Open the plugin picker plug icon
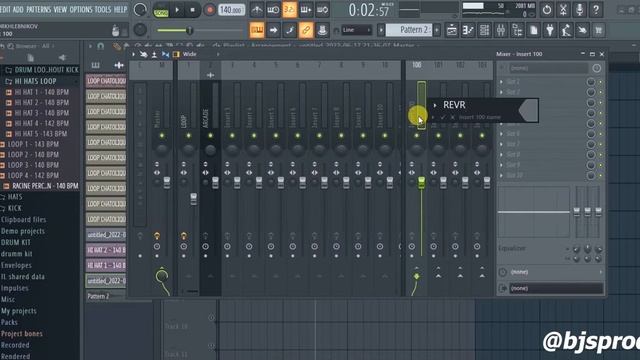Viewport: 640px width, 360px height. (550, 30)
